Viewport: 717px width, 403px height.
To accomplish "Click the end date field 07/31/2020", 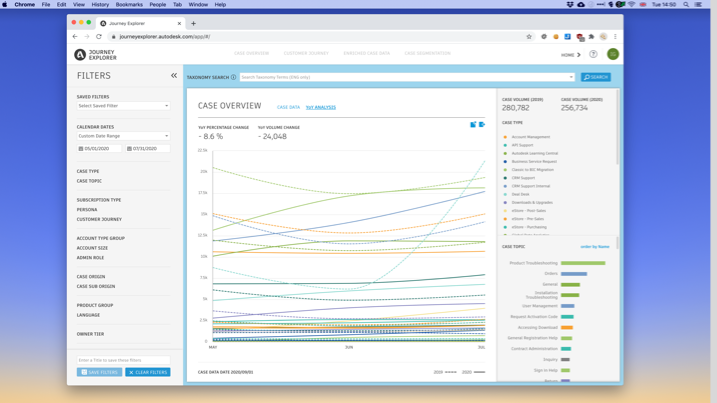I will click(148, 149).
